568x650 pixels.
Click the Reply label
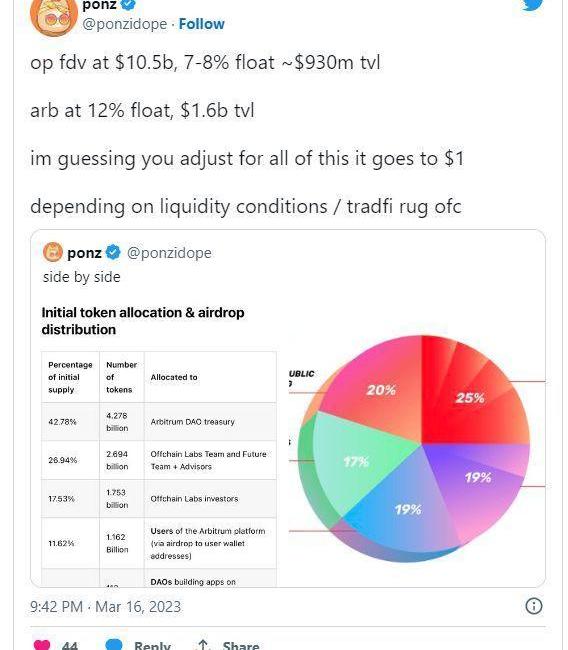[152, 645]
